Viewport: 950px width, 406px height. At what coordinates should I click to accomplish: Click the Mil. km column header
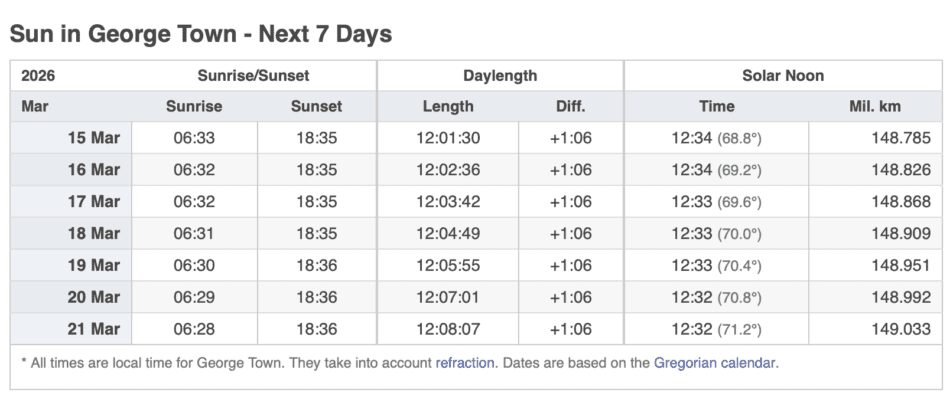pyautogui.click(x=875, y=106)
